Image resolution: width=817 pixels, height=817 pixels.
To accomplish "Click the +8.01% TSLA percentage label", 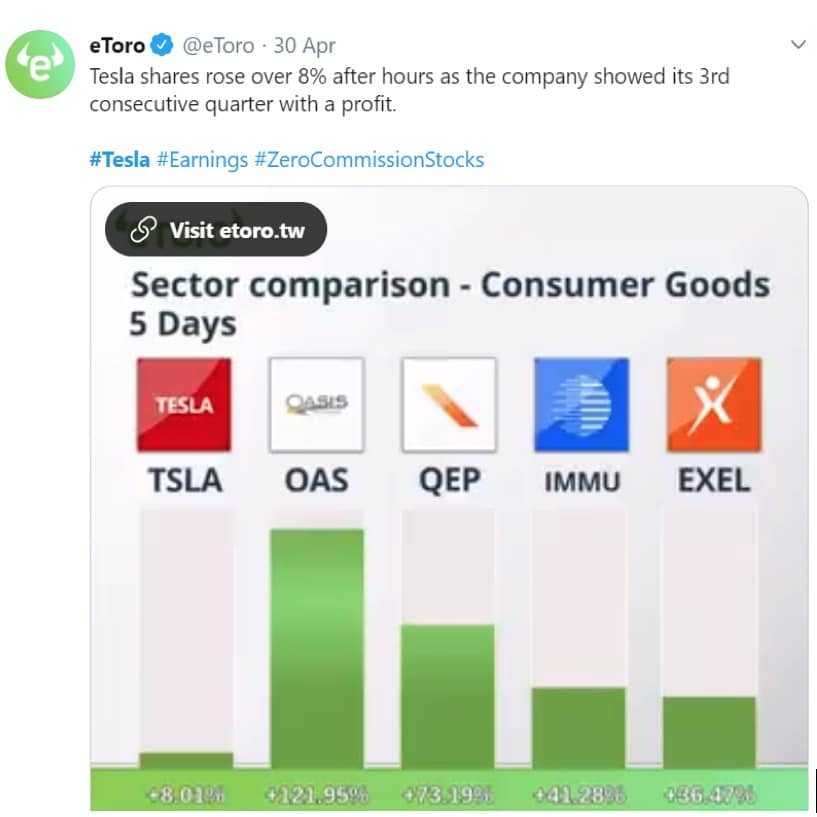I will click(186, 796).
